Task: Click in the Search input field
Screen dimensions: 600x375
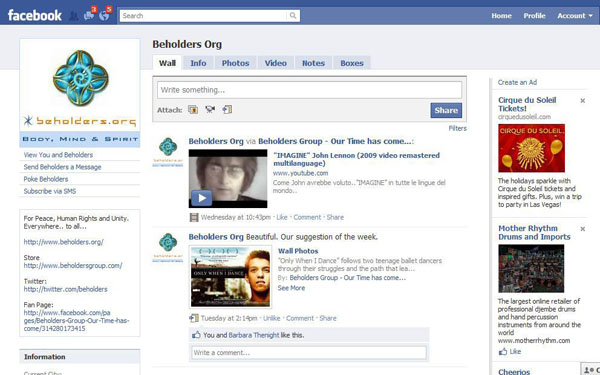Action: click(x=203, y=16)
